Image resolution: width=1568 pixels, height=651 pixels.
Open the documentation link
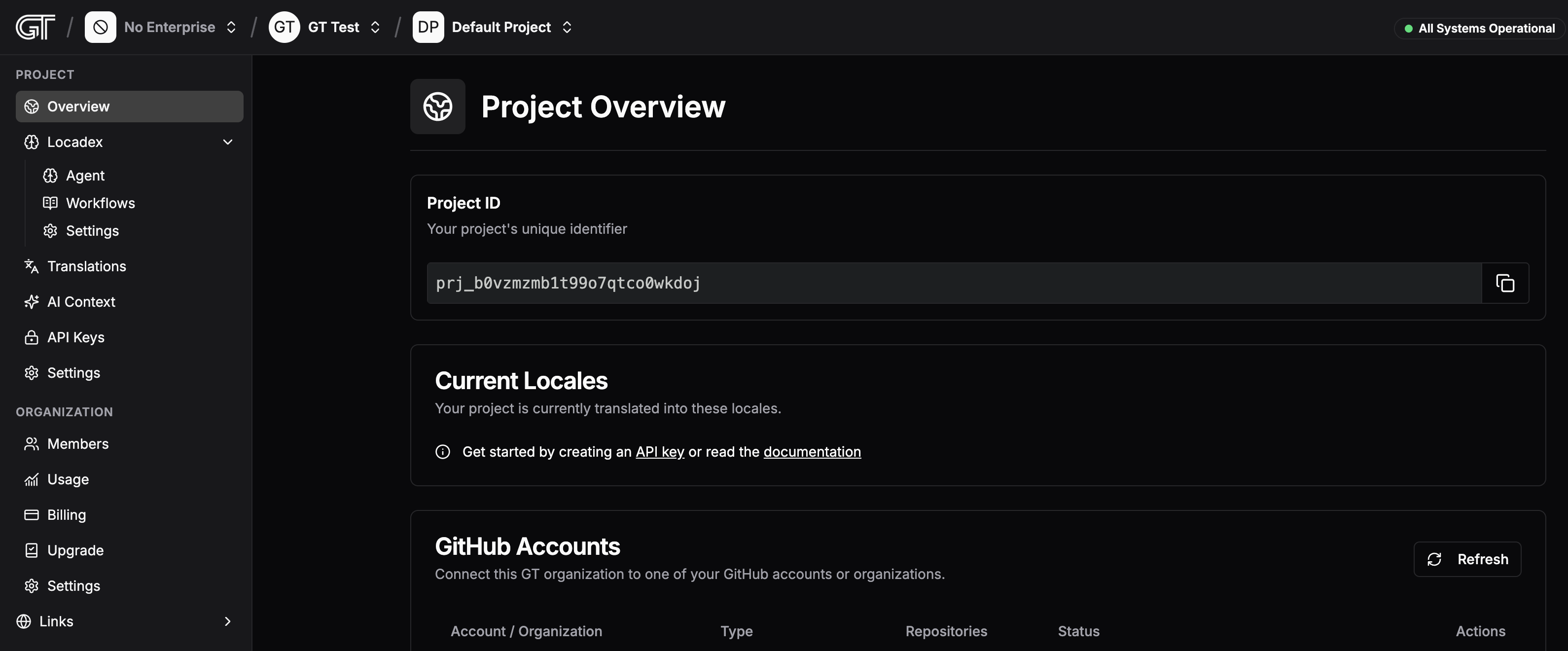[x=812, y=451]
